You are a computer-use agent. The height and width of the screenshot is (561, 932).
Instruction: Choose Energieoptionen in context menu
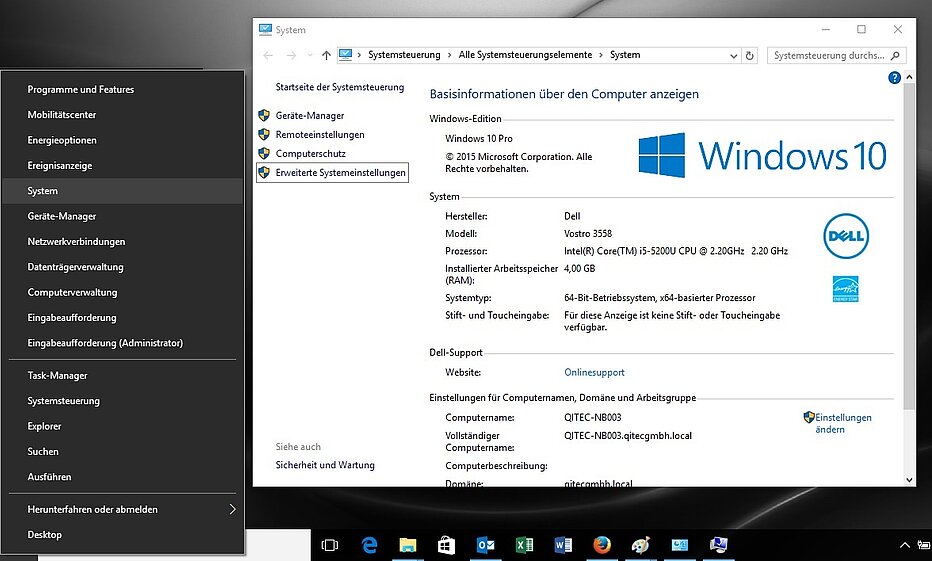(123, 140)
